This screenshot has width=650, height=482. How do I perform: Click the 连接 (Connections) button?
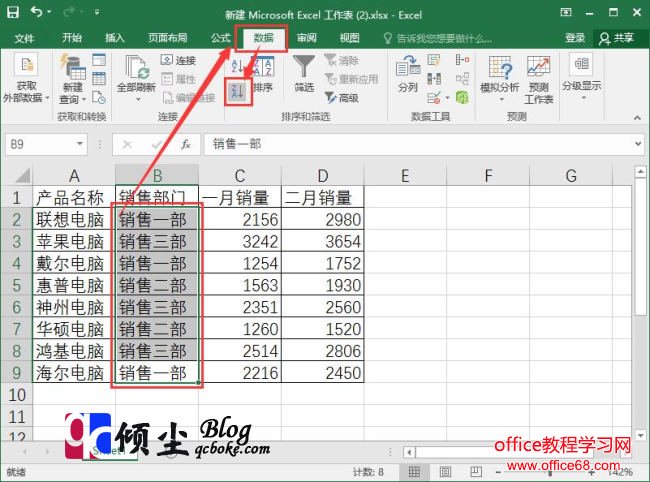[179, 60]
